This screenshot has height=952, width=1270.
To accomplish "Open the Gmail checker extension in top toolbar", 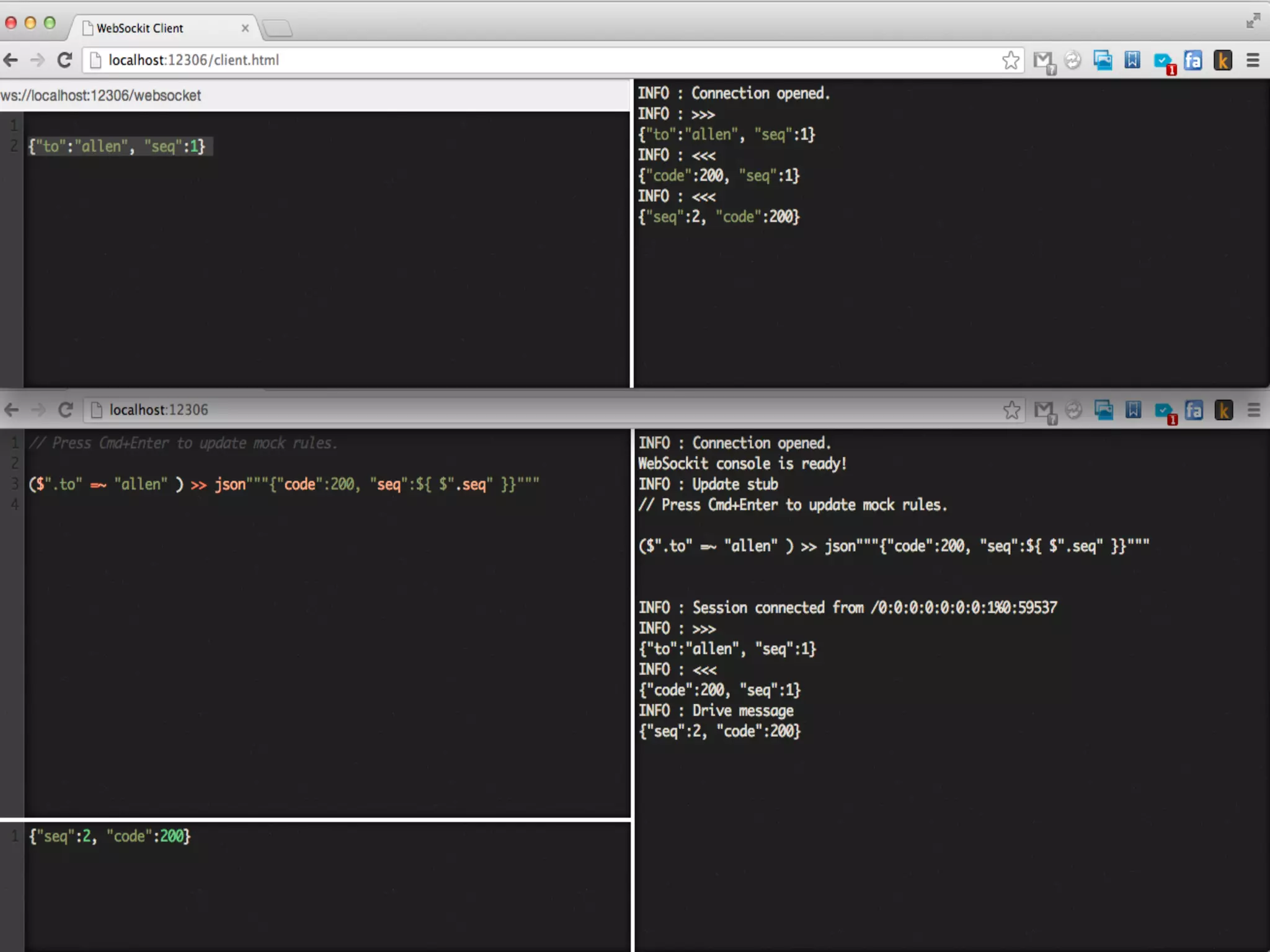I will pyautogui.click(x=1044, y=61).
